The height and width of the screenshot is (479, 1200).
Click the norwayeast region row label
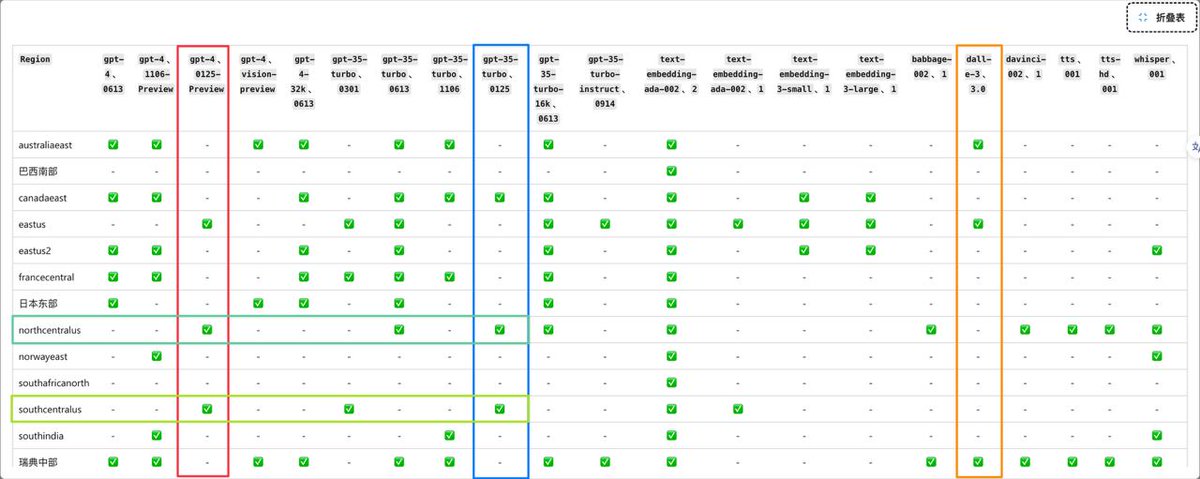44,356
